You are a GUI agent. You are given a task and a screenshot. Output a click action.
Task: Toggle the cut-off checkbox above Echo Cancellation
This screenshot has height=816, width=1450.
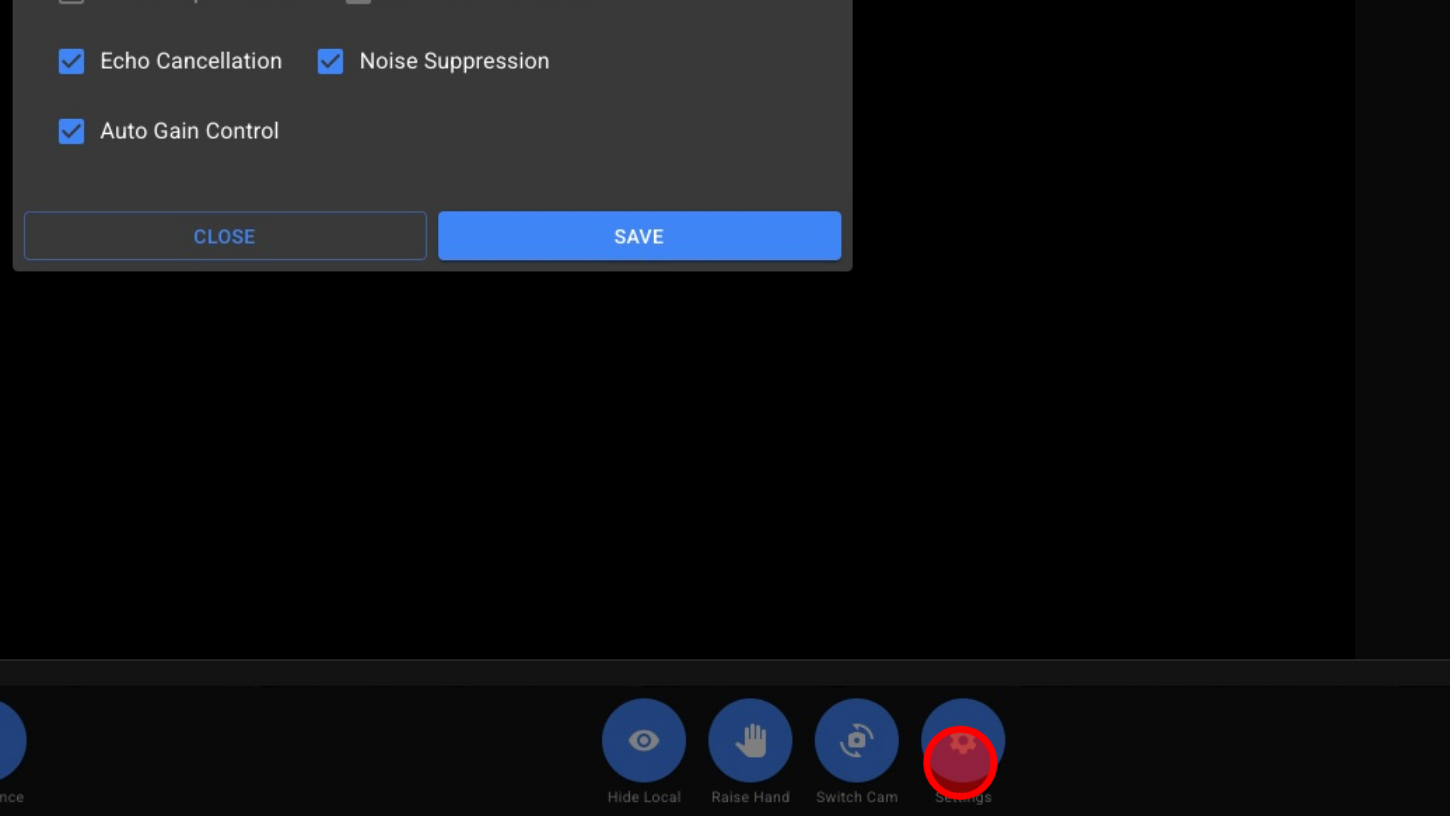pos(71,1)
